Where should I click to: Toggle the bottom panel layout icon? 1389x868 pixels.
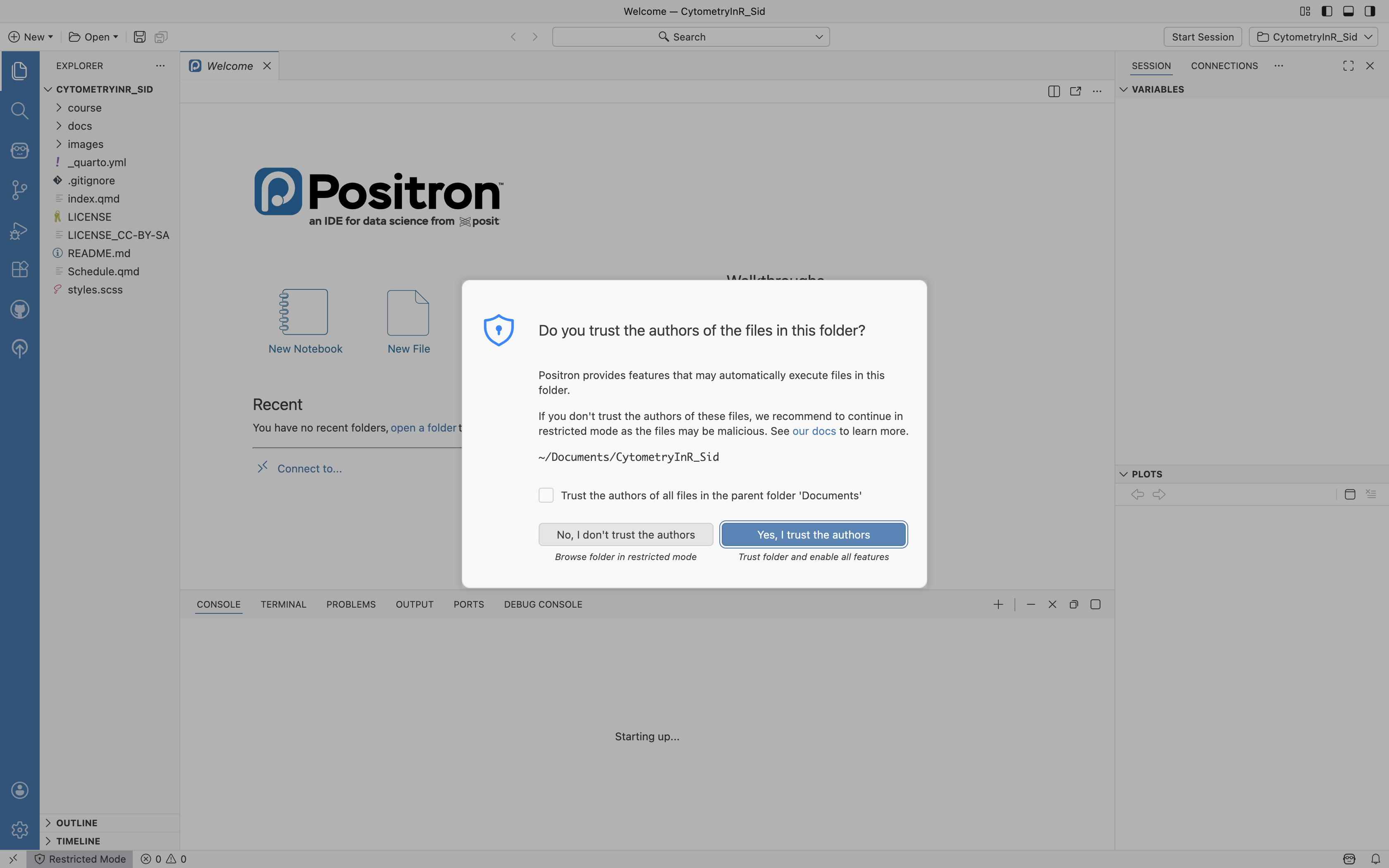point(1348,11)
